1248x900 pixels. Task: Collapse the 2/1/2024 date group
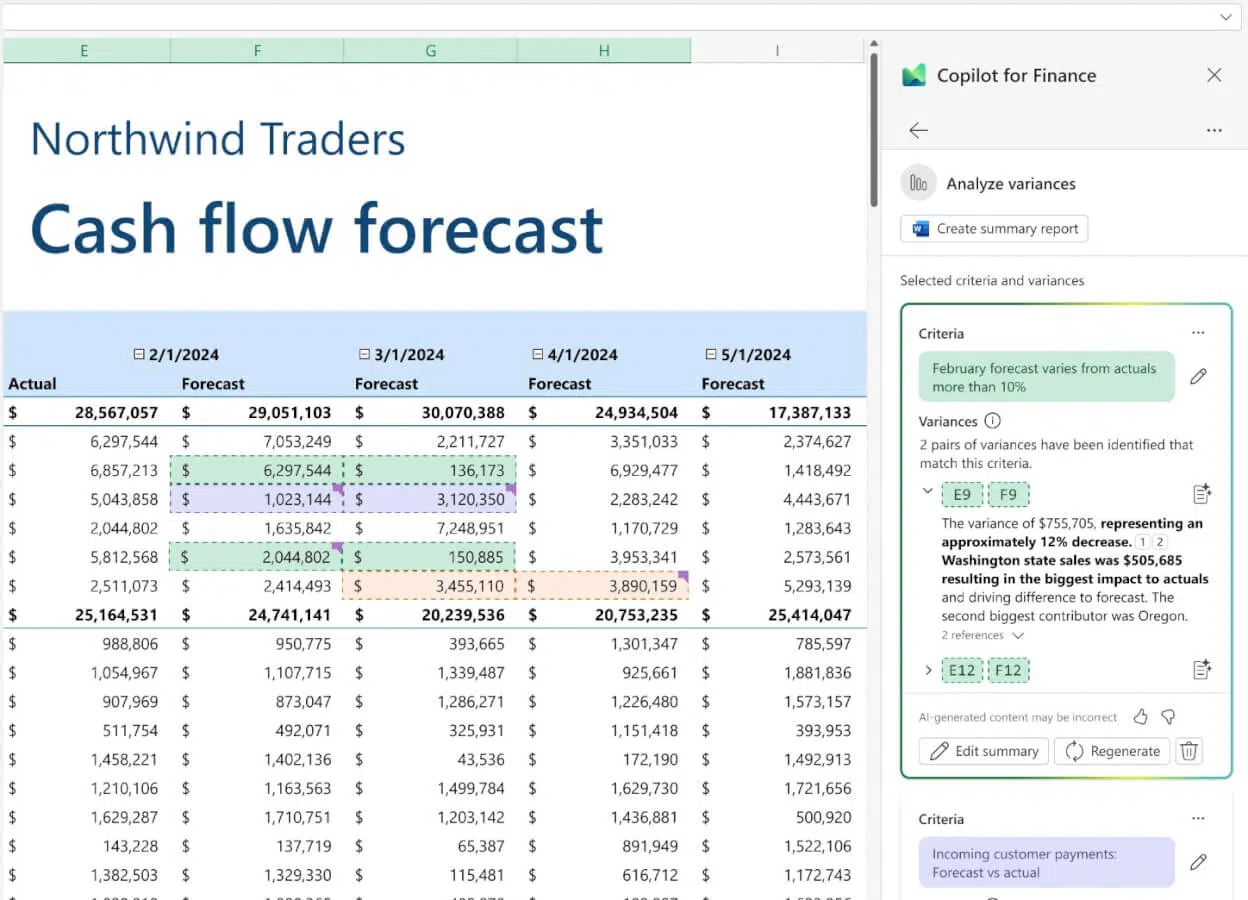pos(139,354)
